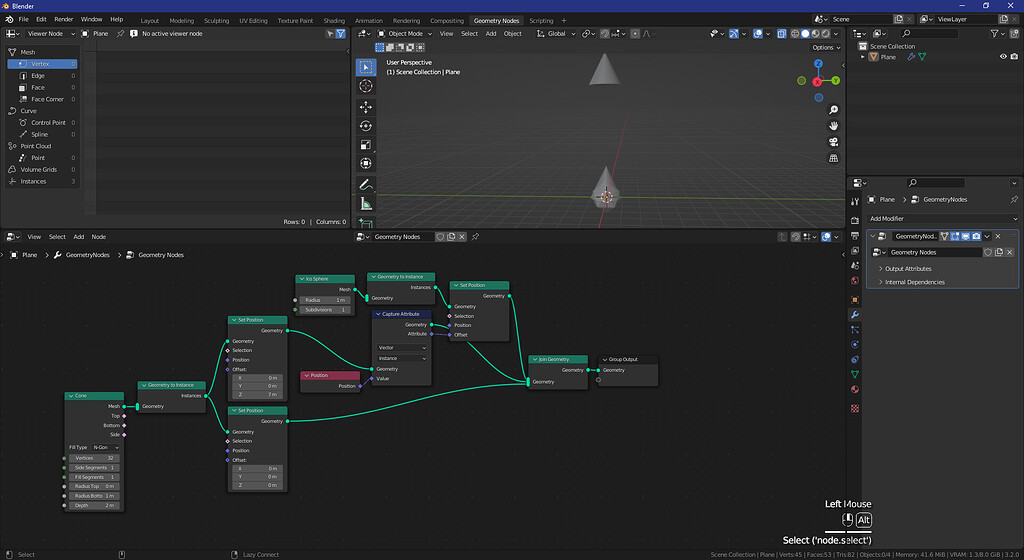
Task: Open the World properties tab
Action: click(x=855, y=281)
